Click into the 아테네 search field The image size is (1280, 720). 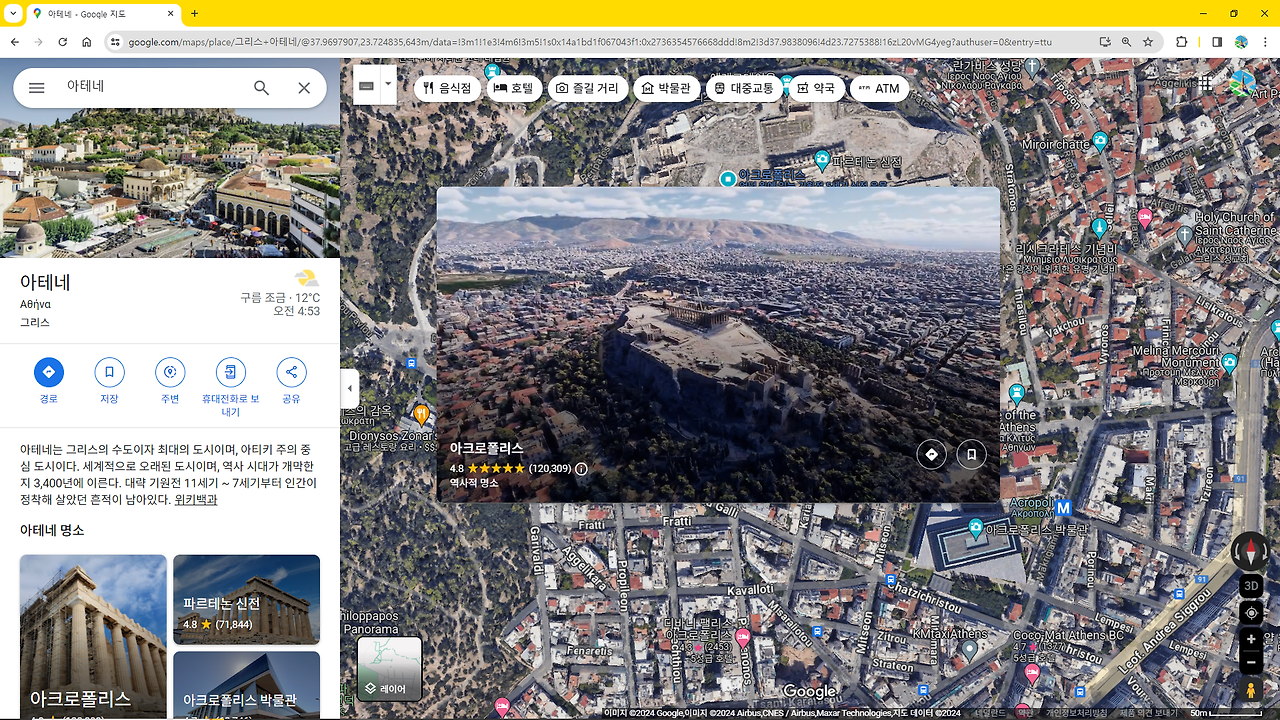click(x=150, y=88)
